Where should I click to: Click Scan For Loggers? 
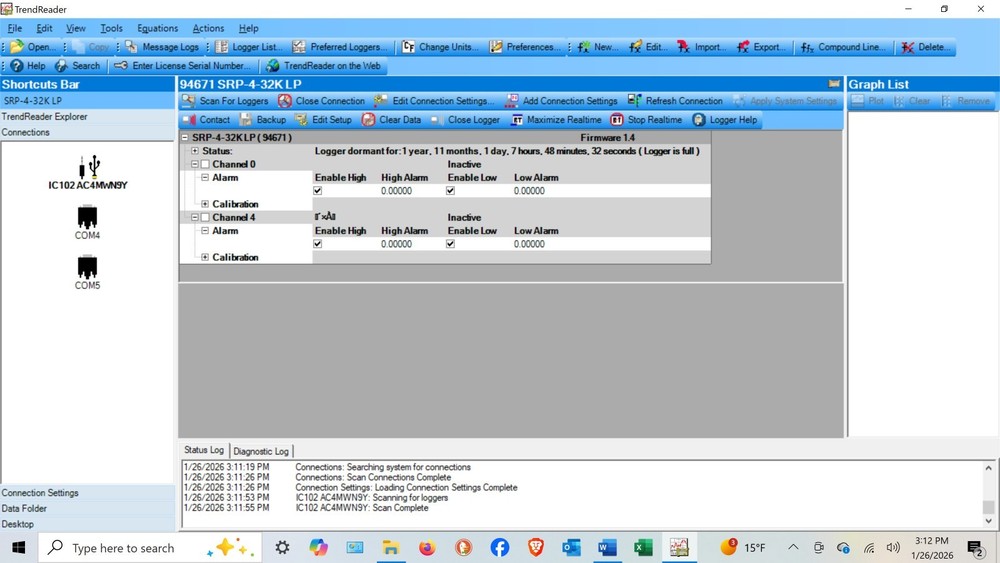pos(226,101)
